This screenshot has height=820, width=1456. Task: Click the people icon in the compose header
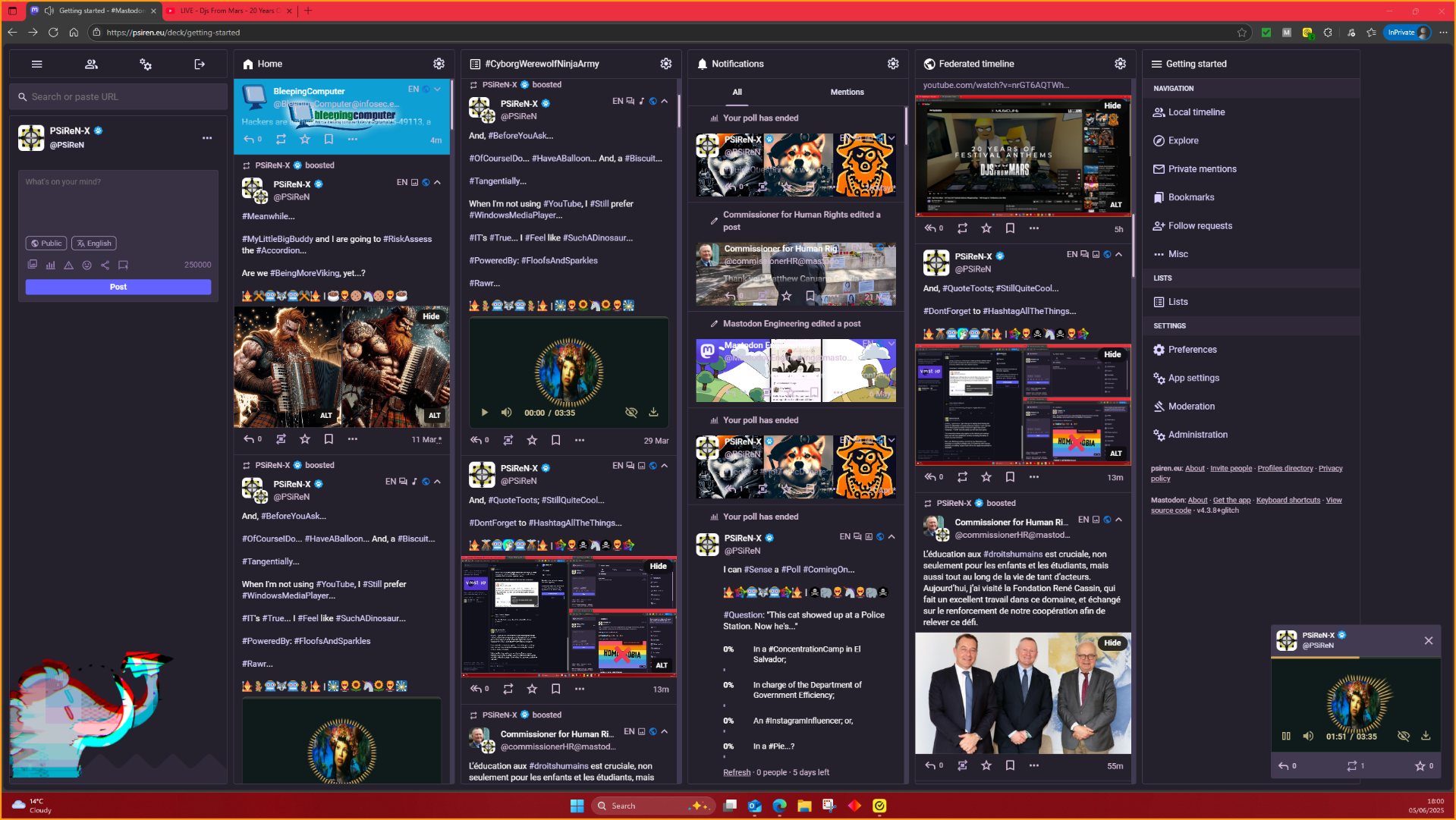pyautogui.click(x=91, y=64)
